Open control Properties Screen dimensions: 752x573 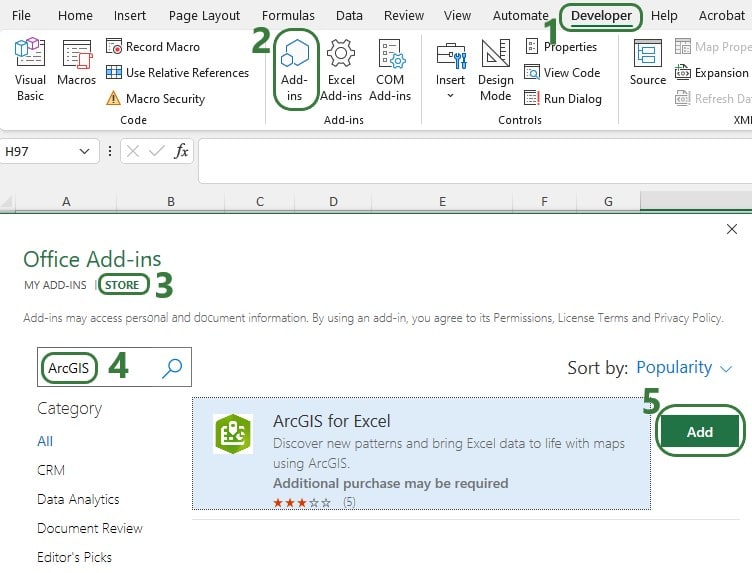click(x=561, y=47)
